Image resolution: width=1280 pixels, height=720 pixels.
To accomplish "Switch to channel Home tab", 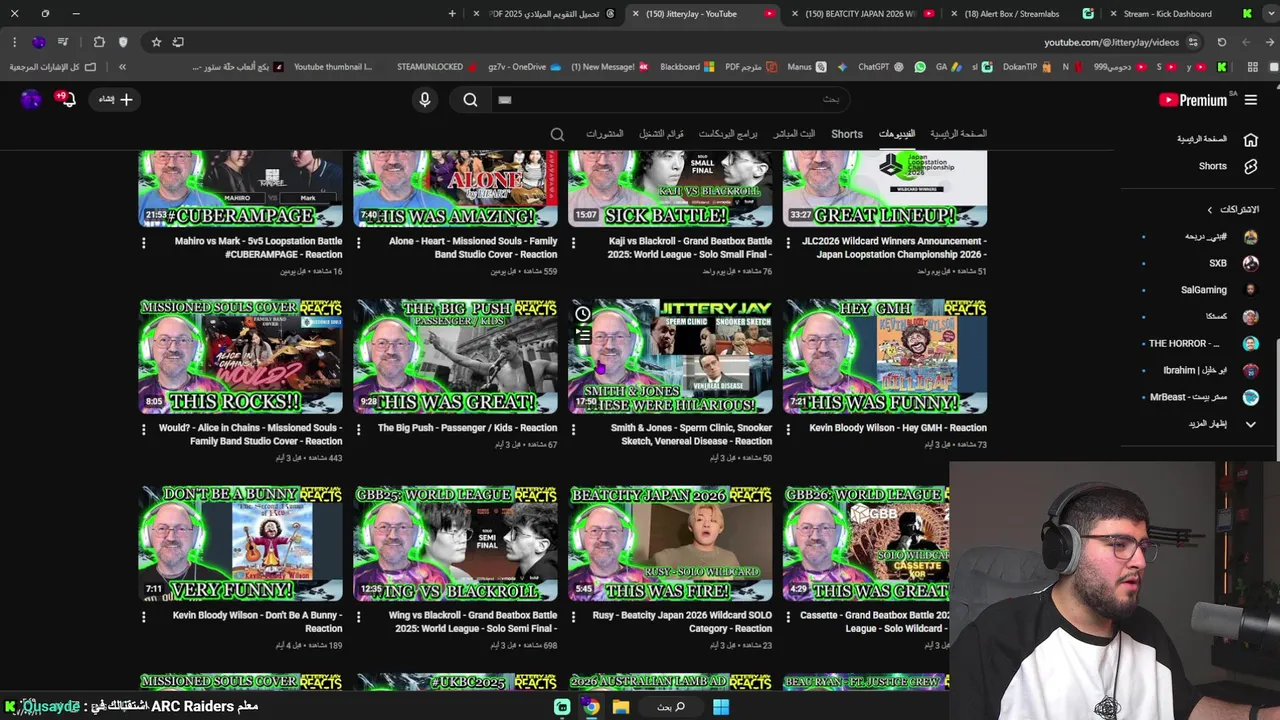I will pos(958,134).
